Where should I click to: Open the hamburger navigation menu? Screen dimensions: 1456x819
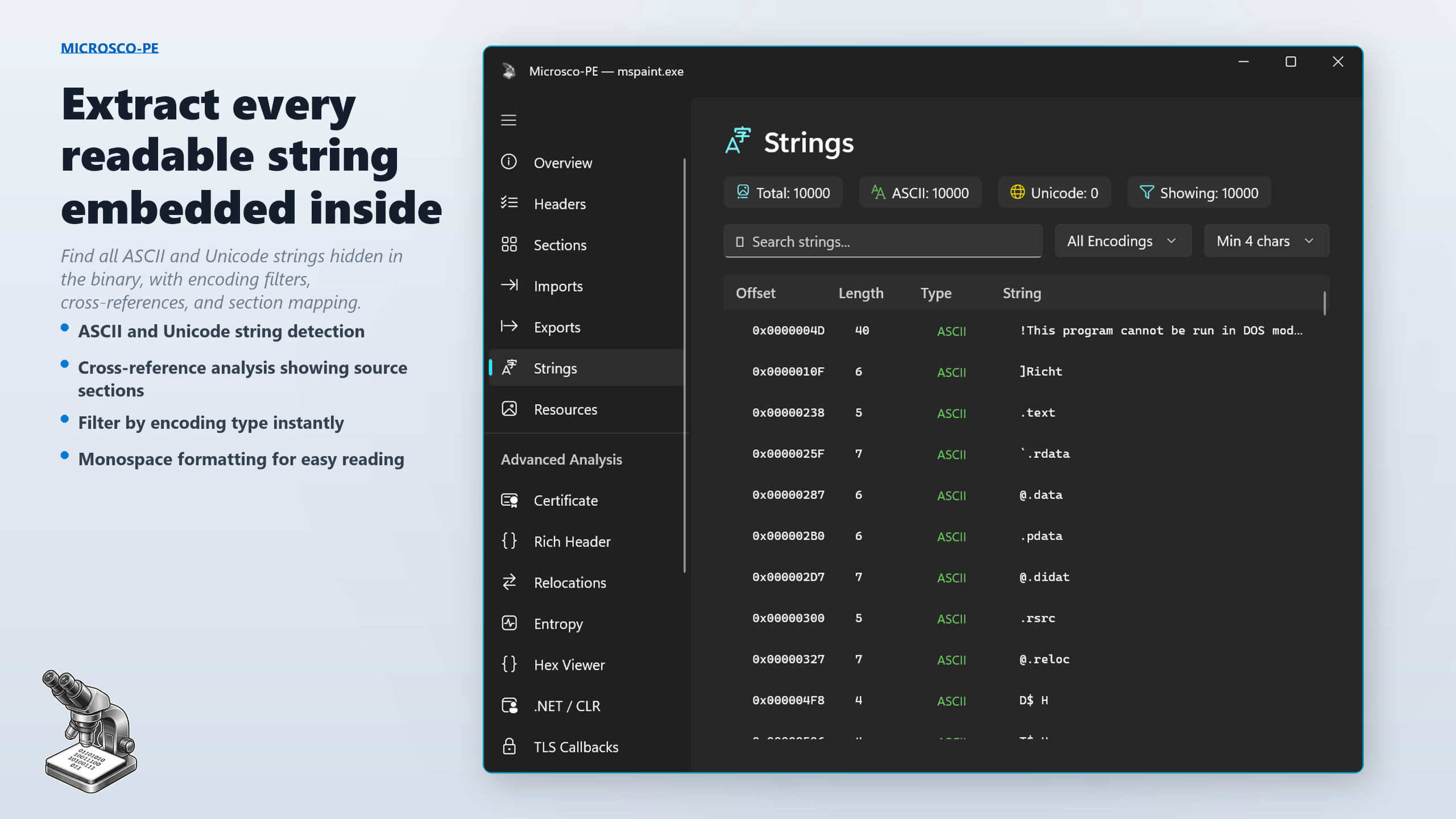(x=508, y=120)
